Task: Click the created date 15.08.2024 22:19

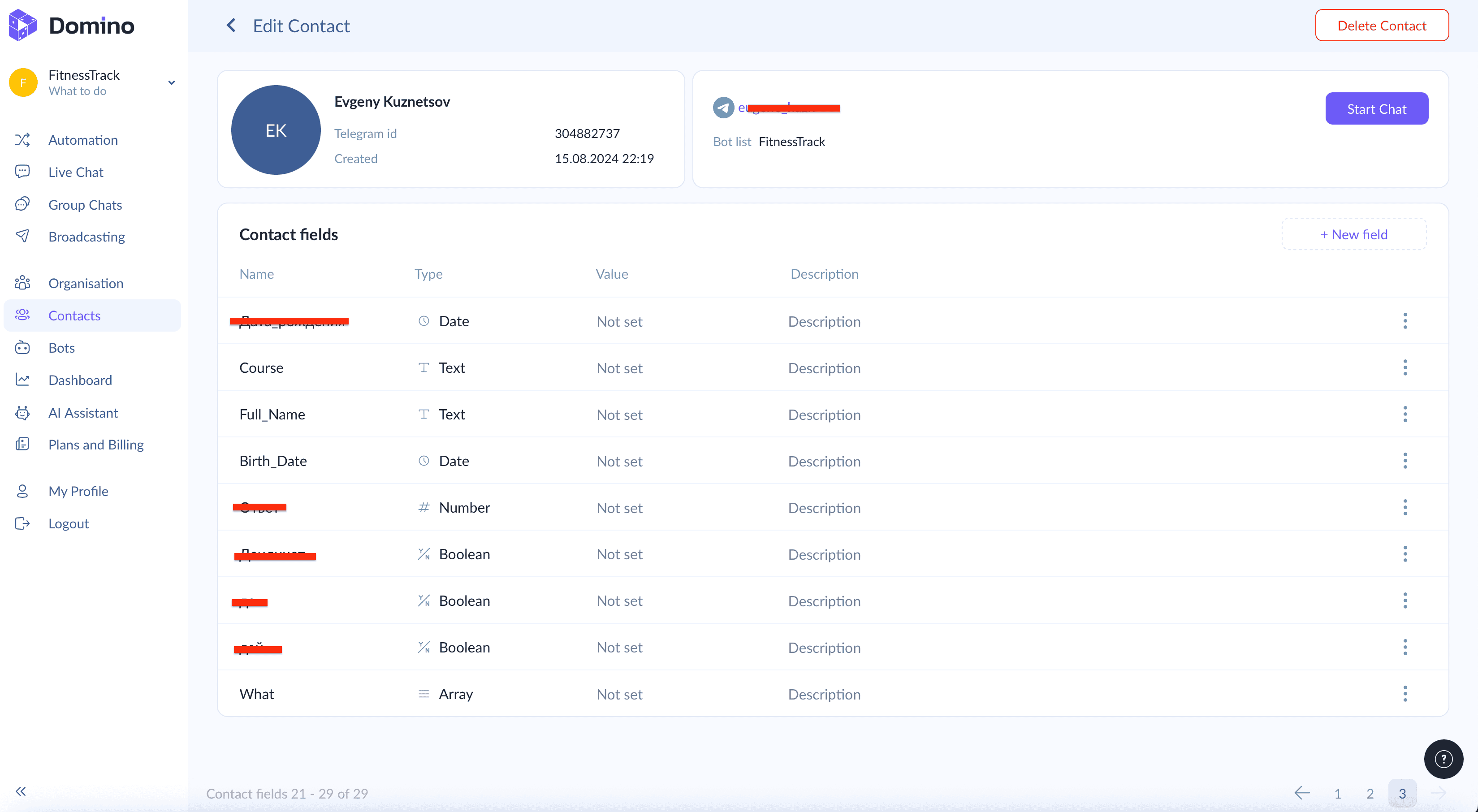Action: 604,158
